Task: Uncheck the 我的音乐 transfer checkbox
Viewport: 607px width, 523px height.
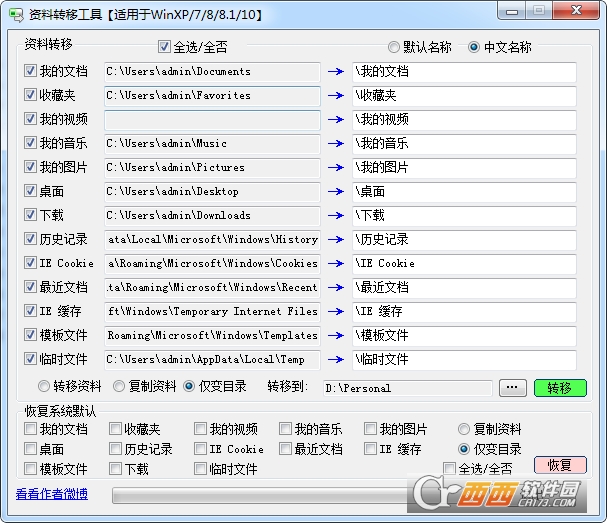Action: [31, 144]
